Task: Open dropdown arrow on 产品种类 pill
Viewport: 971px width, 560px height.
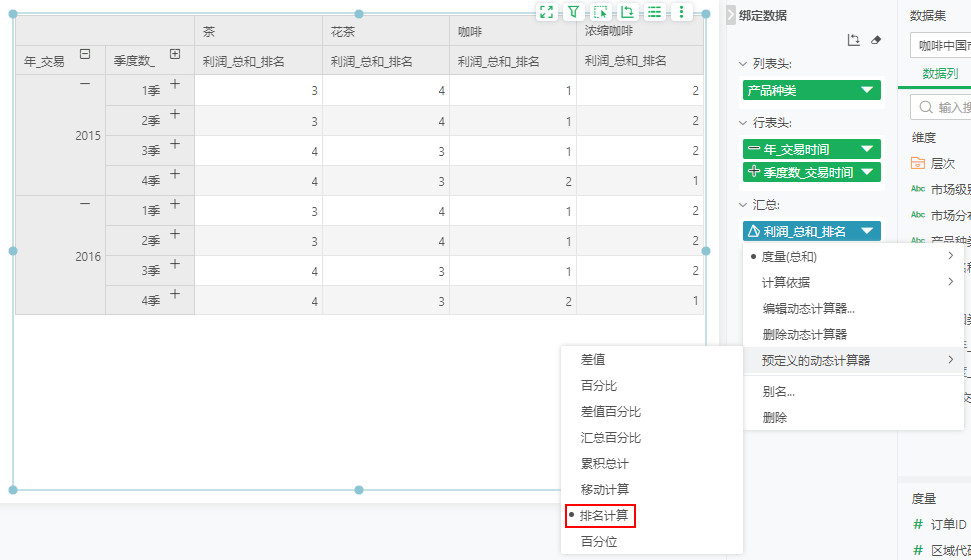Action: coord(867,90)
